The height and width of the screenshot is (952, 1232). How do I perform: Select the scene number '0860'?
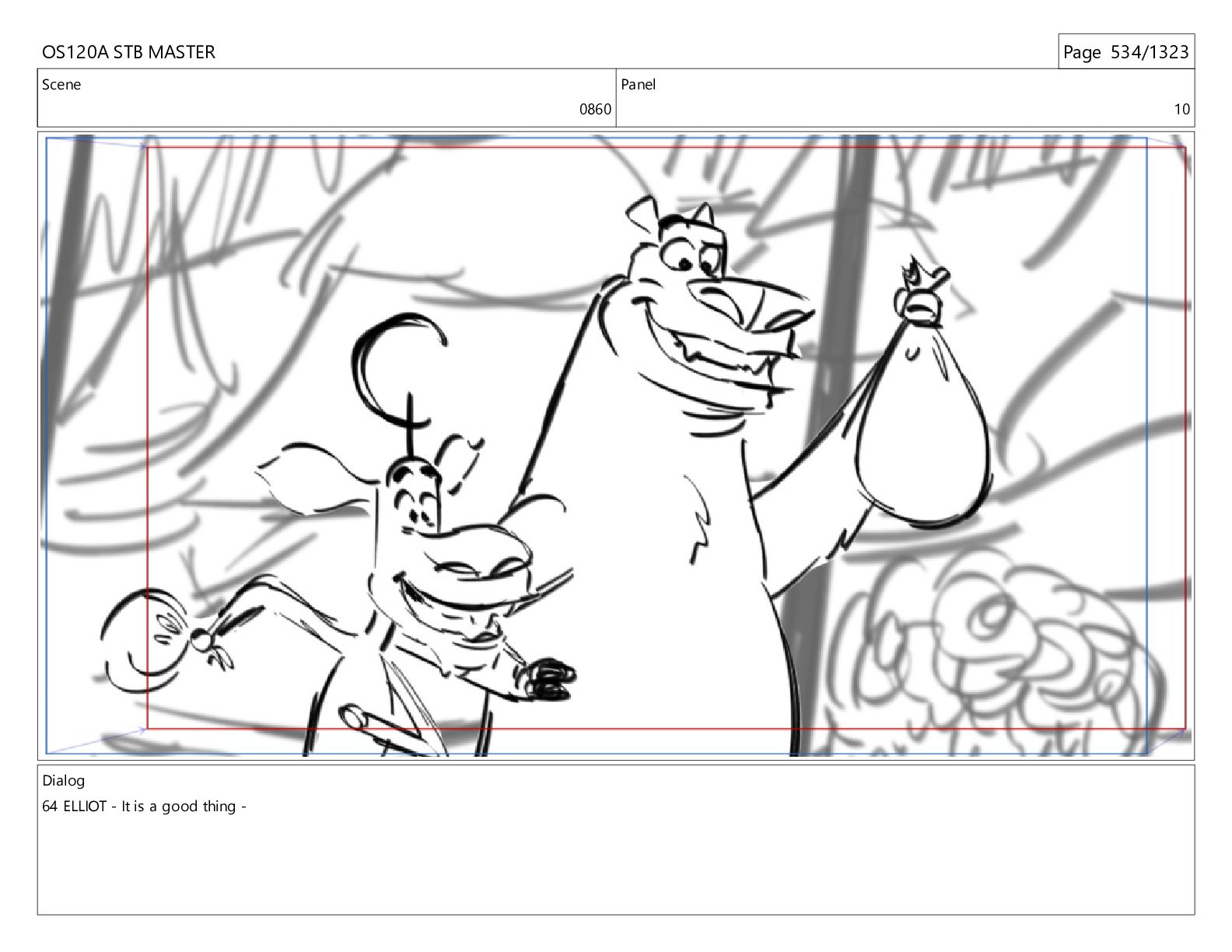point(595,109)
